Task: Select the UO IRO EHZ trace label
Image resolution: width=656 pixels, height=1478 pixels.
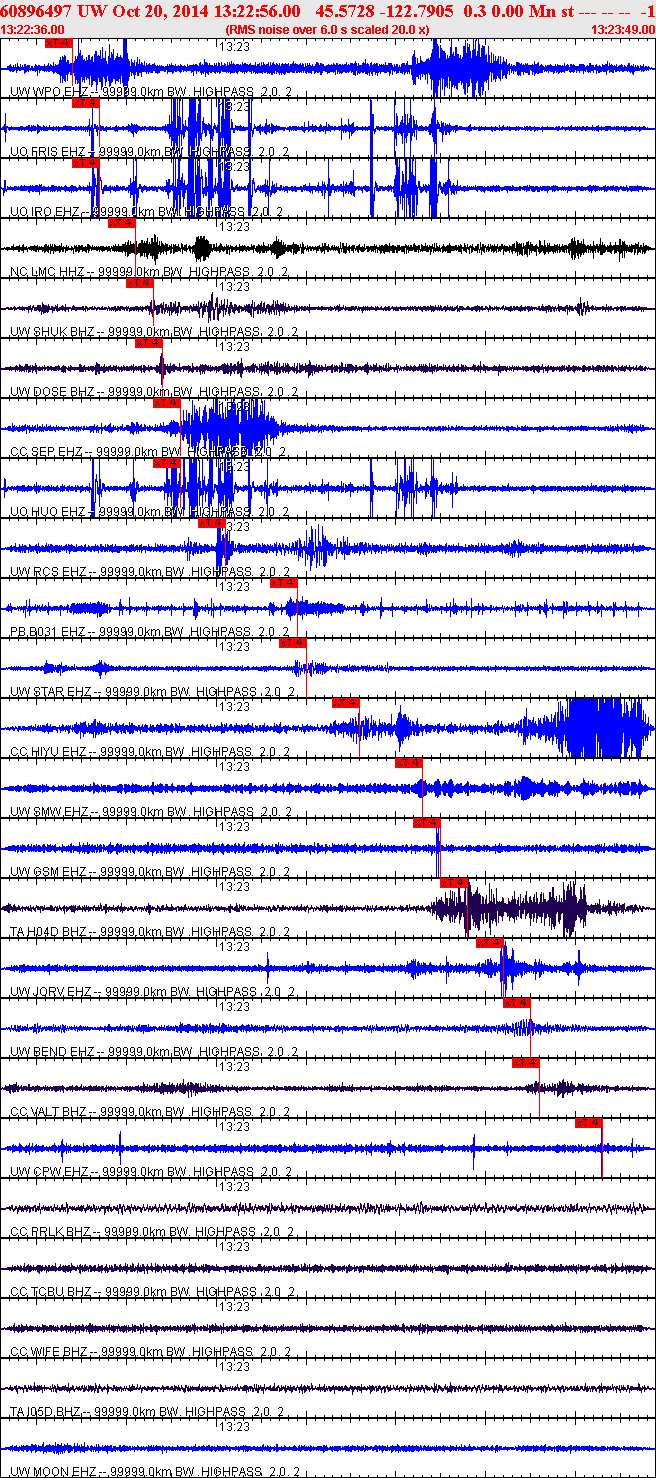Action: coord(146,212)
